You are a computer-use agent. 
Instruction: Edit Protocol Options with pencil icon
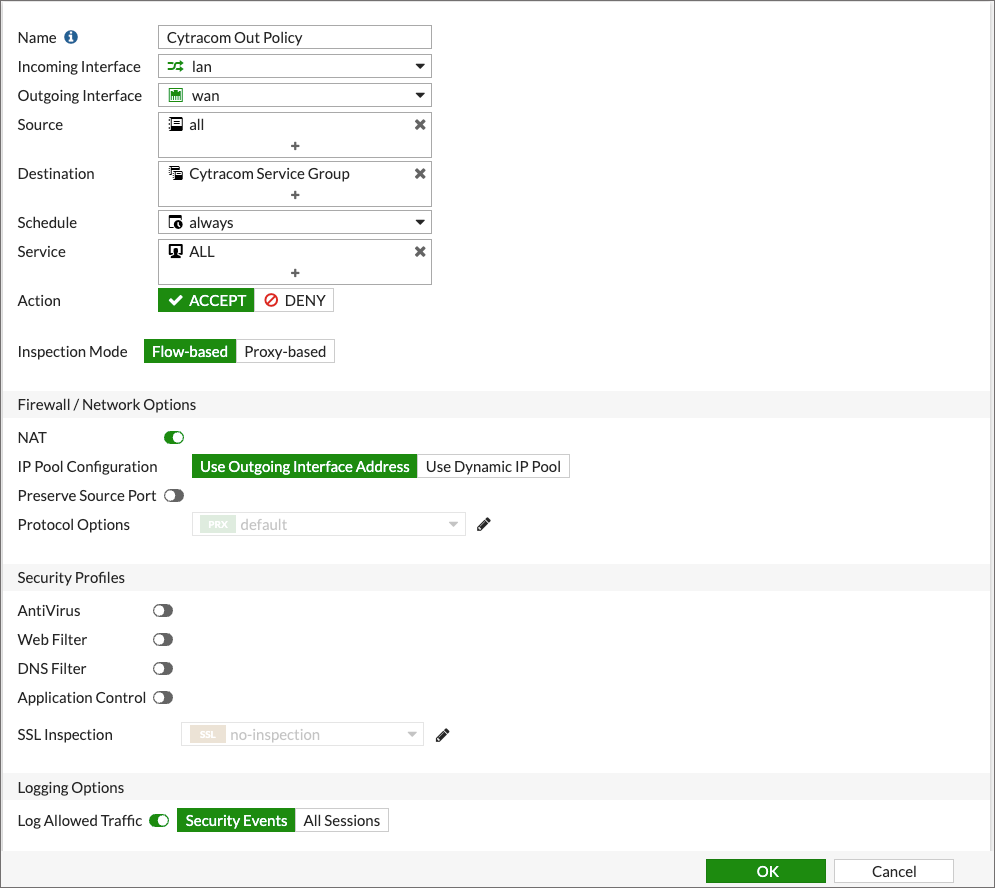pyautogui.click(x=484, y=524)
